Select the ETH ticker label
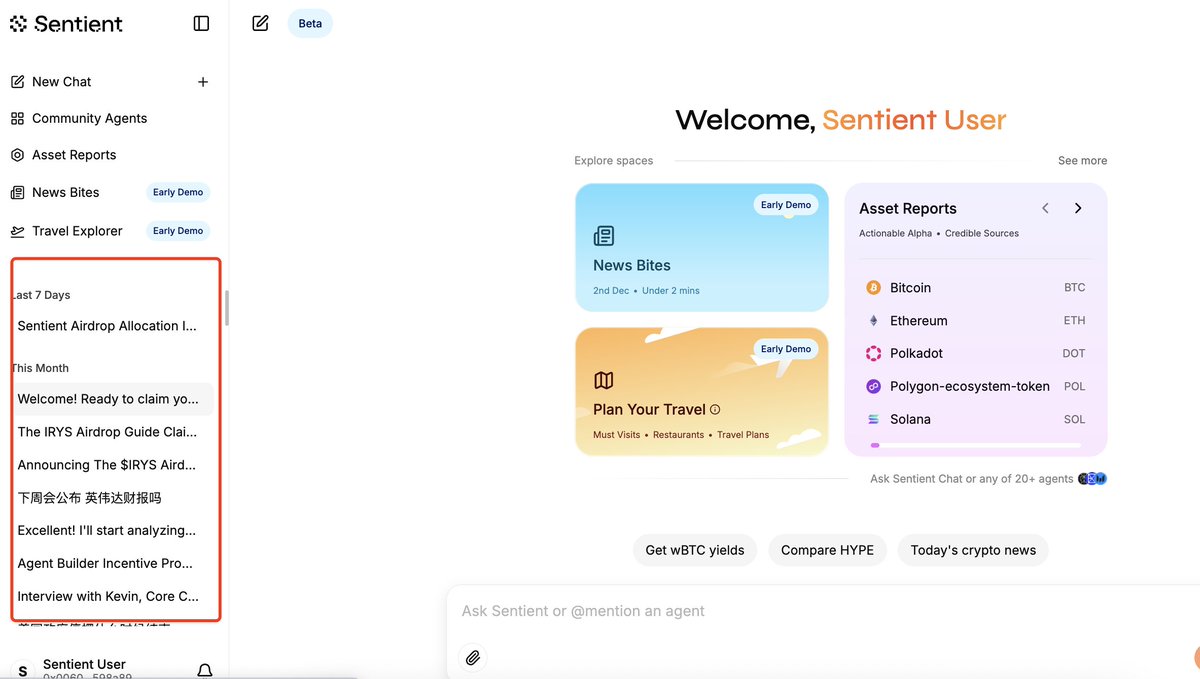 tap(1074, 320)
